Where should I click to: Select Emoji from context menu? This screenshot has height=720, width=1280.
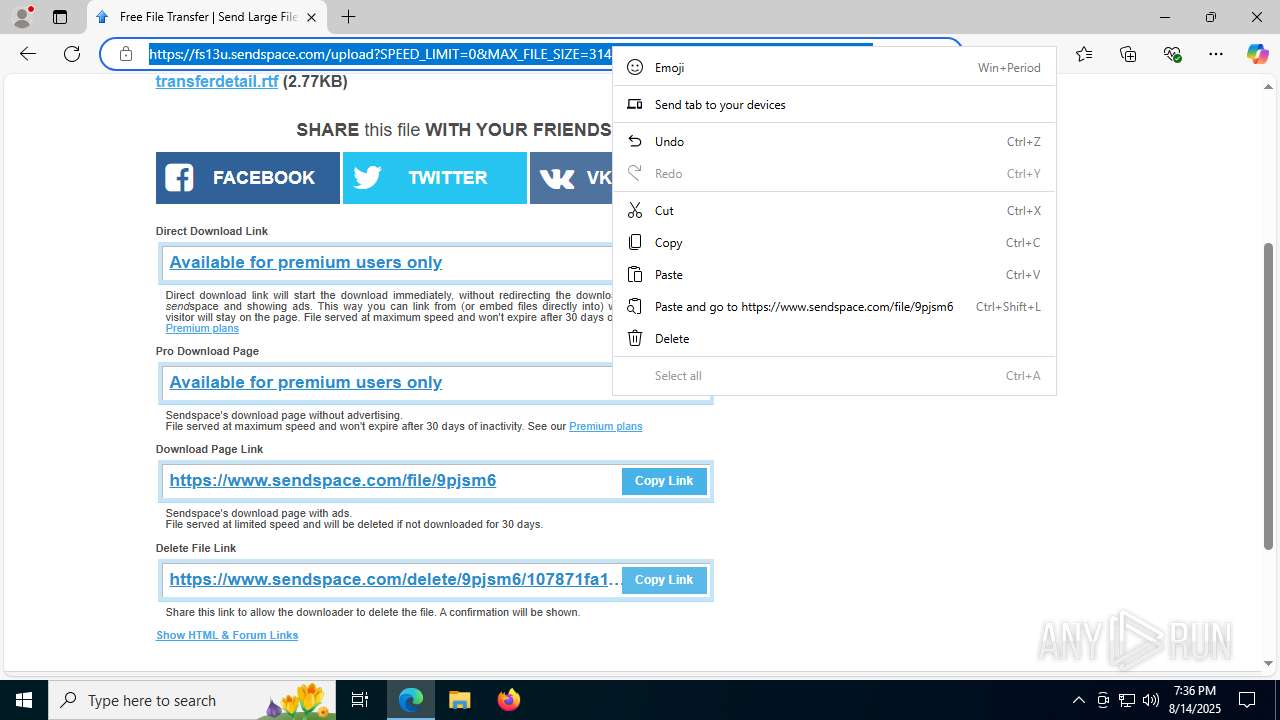tap(834, 67)
